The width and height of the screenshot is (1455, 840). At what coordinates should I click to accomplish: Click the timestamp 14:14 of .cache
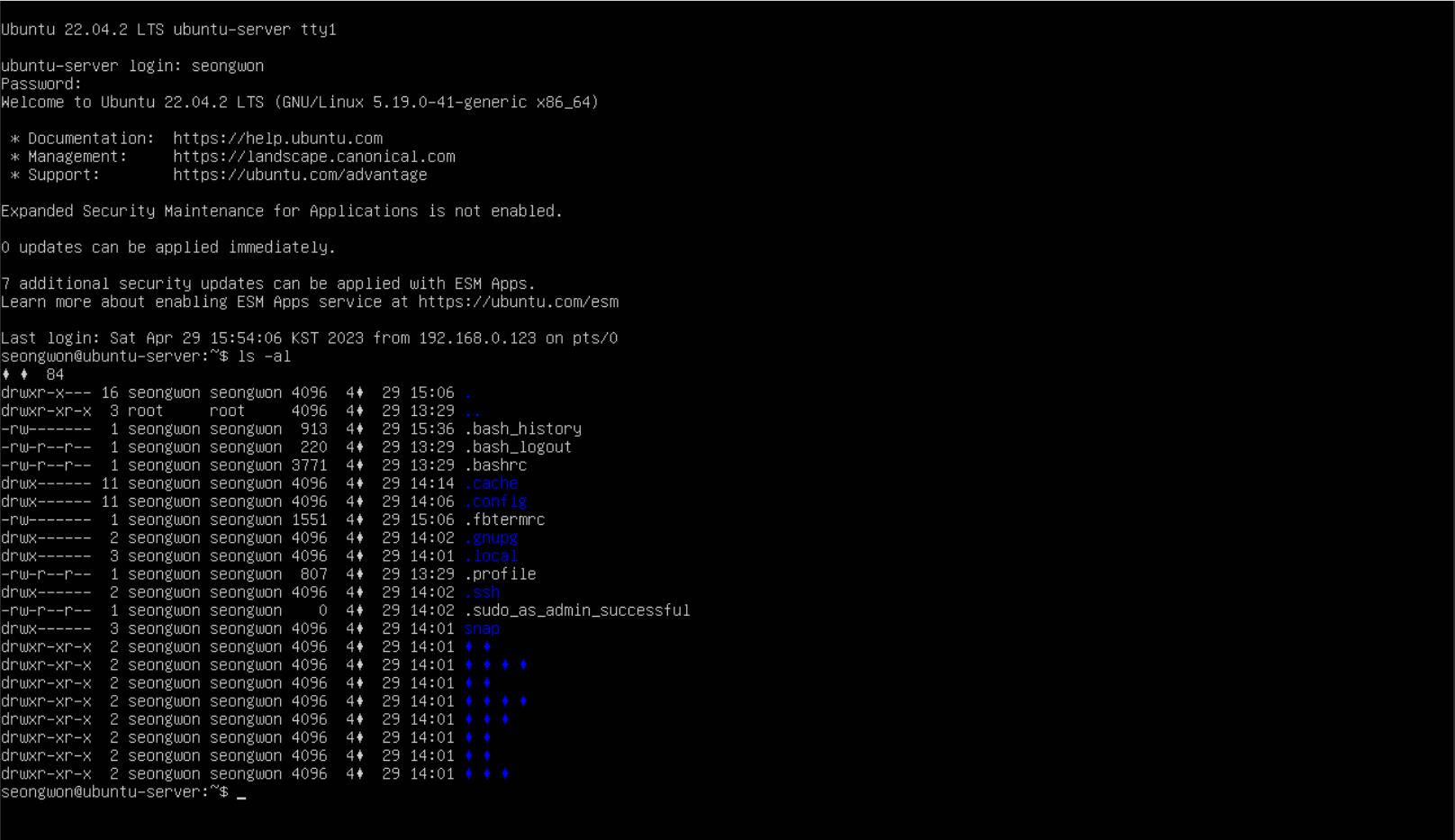[x=432, y=483]
